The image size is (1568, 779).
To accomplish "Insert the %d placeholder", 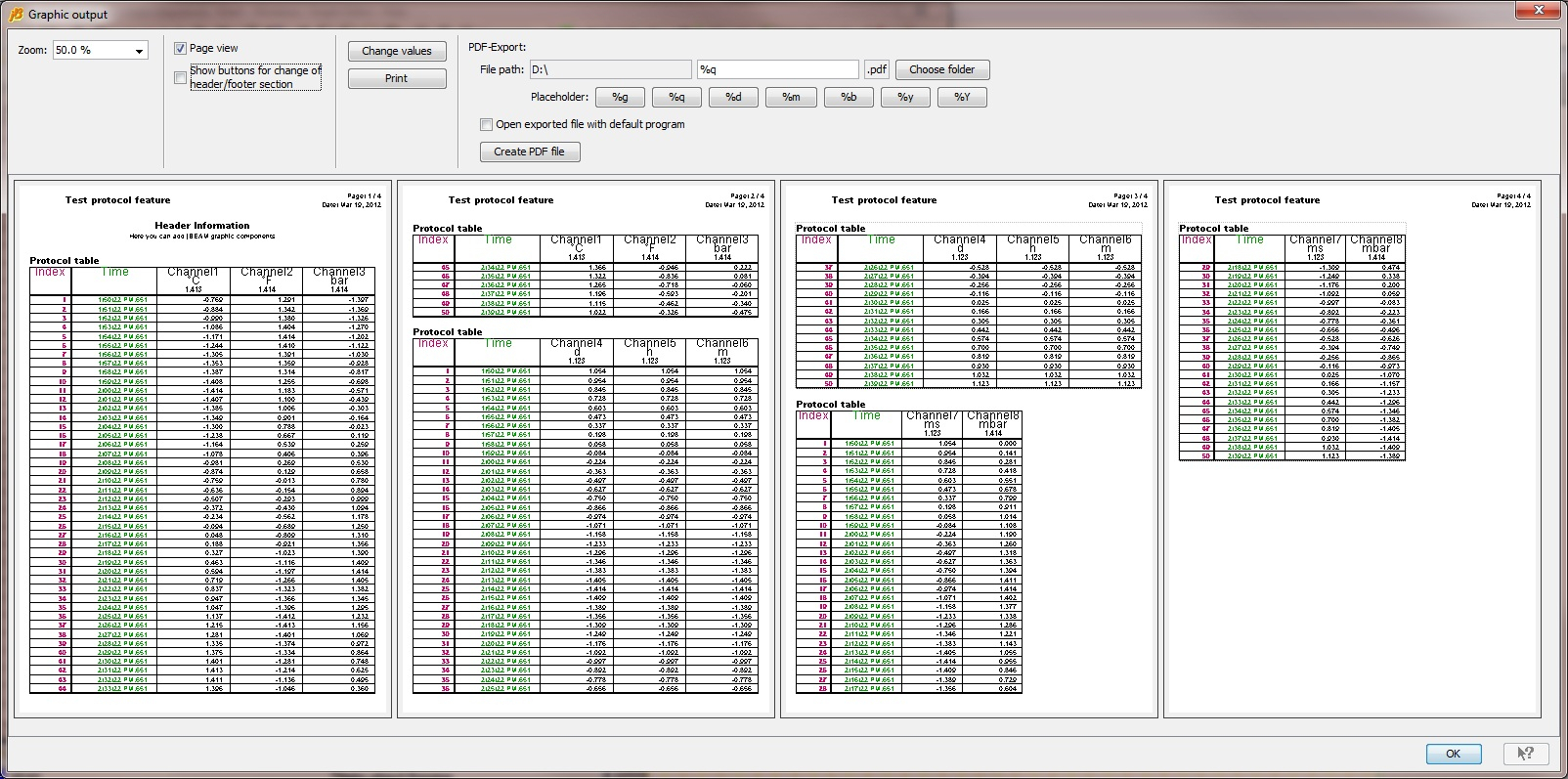I will pos(733,97).
